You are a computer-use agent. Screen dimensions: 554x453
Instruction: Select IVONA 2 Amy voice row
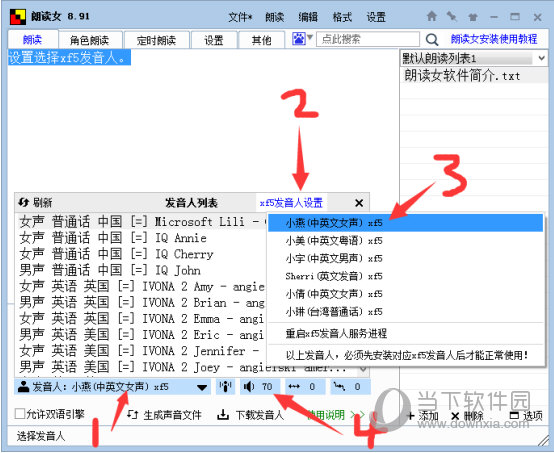coord(141,287)
